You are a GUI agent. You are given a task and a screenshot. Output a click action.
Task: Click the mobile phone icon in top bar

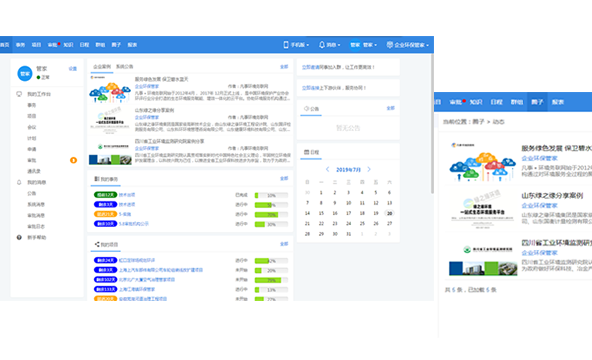[x=286, y=45]
